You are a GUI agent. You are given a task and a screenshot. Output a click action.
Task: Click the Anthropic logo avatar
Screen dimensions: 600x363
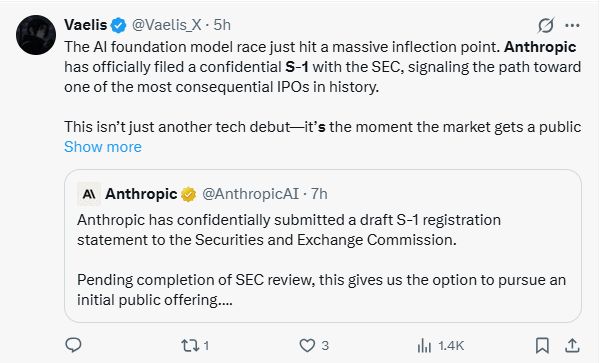(x=89, y=194)
